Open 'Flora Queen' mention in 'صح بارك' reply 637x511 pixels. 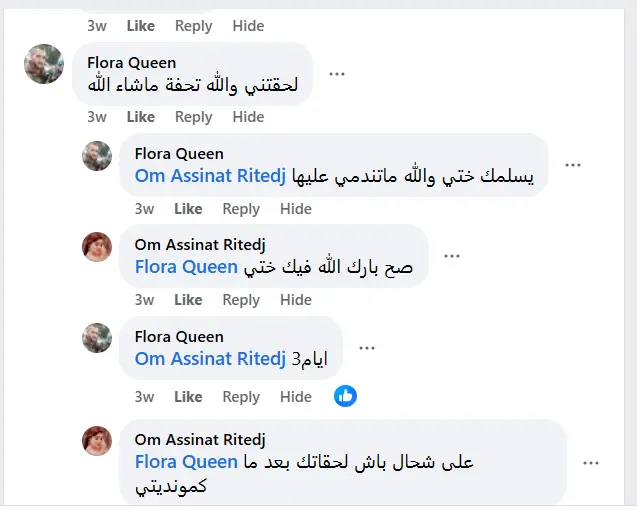[186, 268]
